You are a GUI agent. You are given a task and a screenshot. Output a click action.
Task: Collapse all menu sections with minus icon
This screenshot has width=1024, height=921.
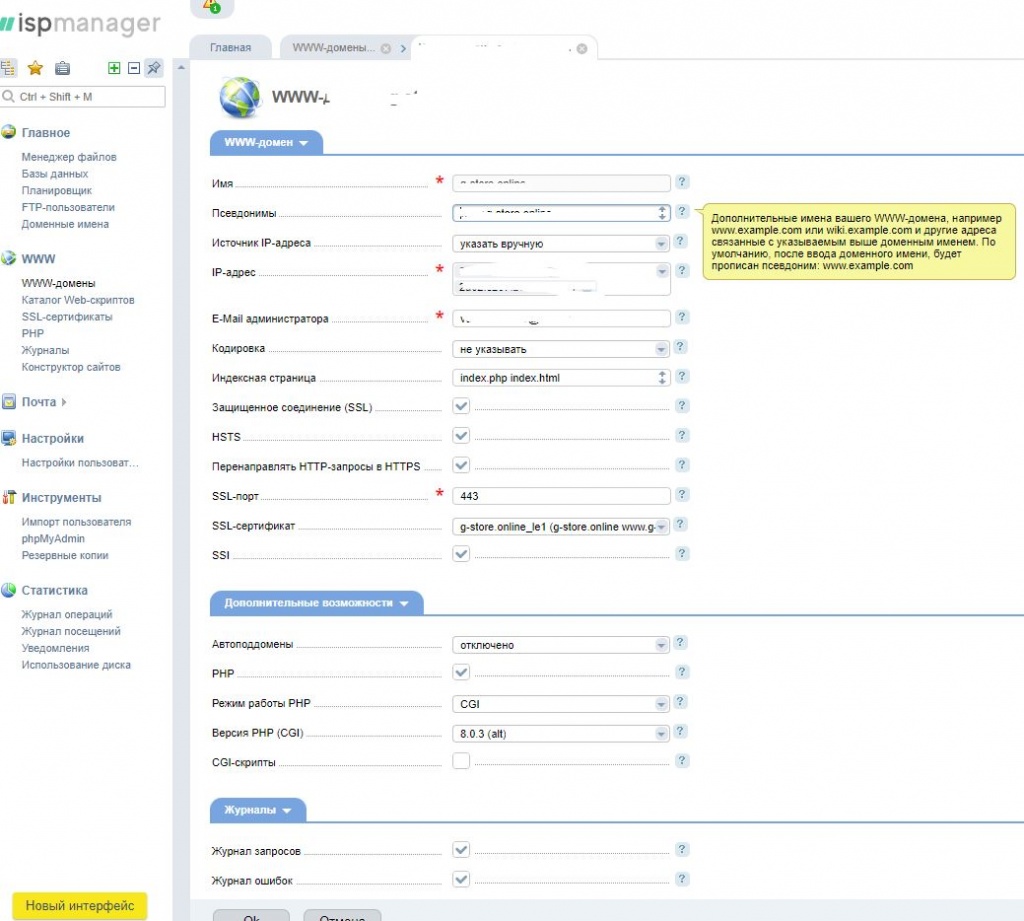(133, 68)
